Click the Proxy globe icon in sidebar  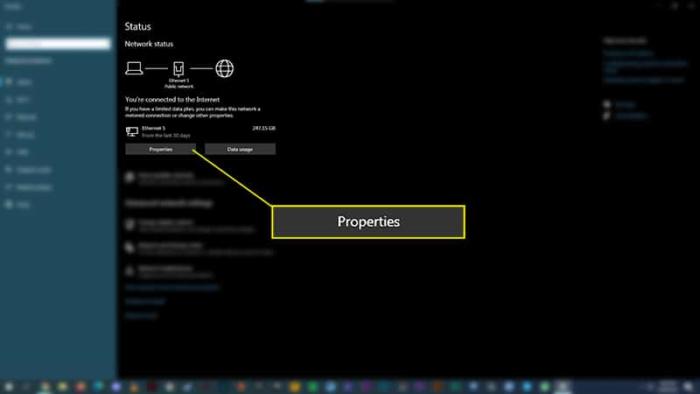click(x=9, y=204)
